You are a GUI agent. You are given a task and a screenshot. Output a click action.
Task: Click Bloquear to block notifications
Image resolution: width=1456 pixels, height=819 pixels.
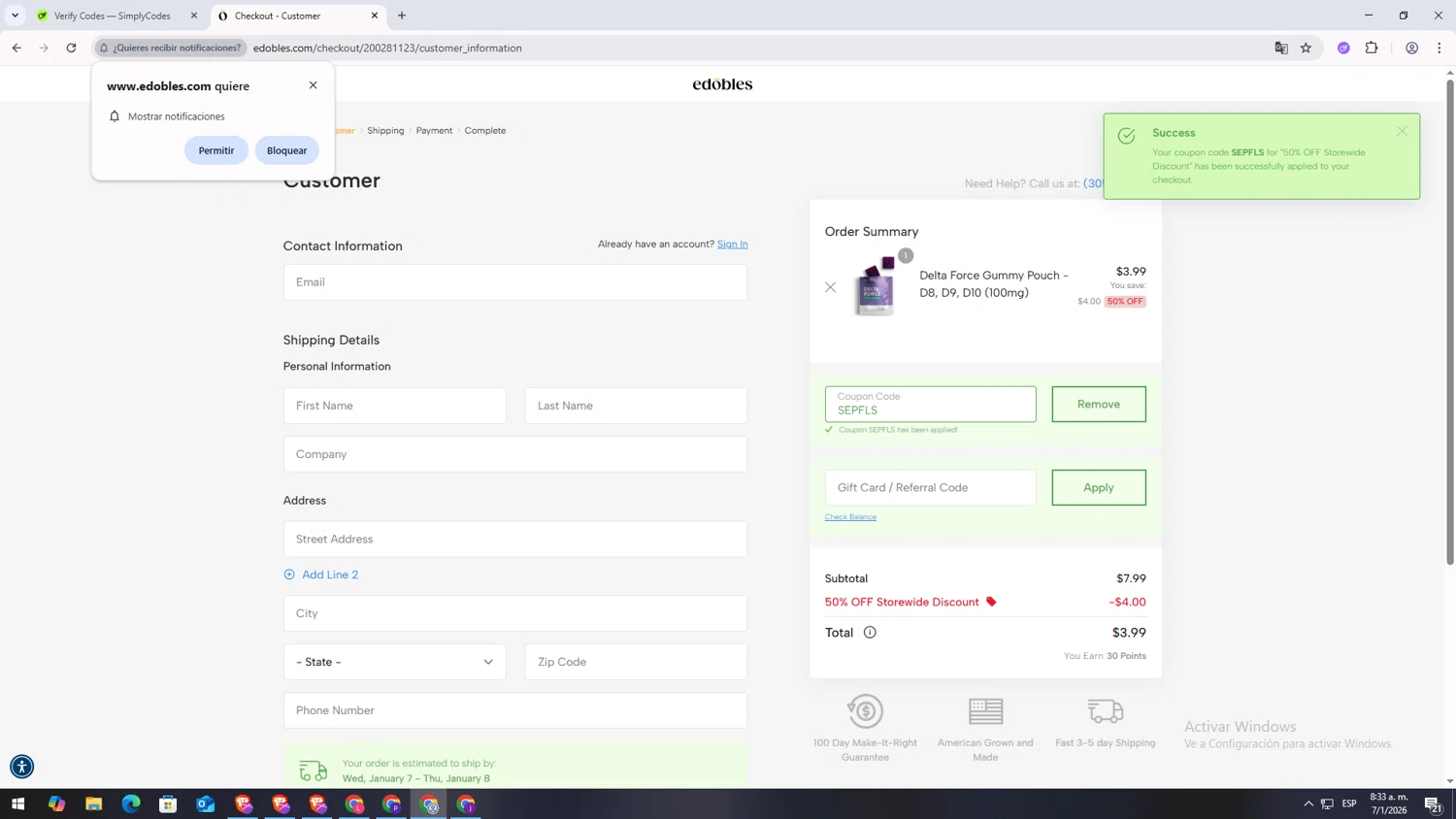pos(286,150)
